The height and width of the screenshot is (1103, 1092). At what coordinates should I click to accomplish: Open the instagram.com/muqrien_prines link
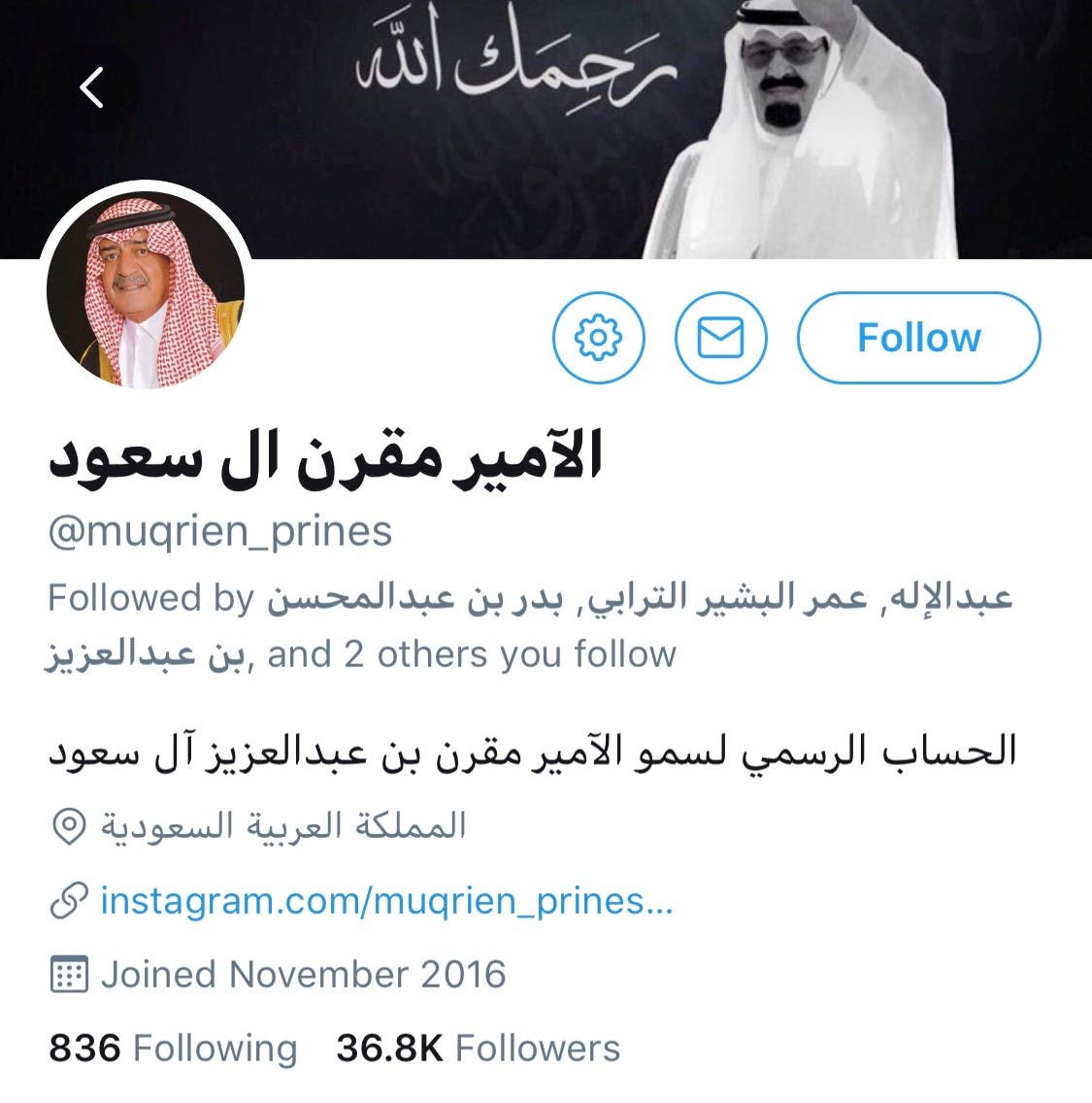pos(386,900)
